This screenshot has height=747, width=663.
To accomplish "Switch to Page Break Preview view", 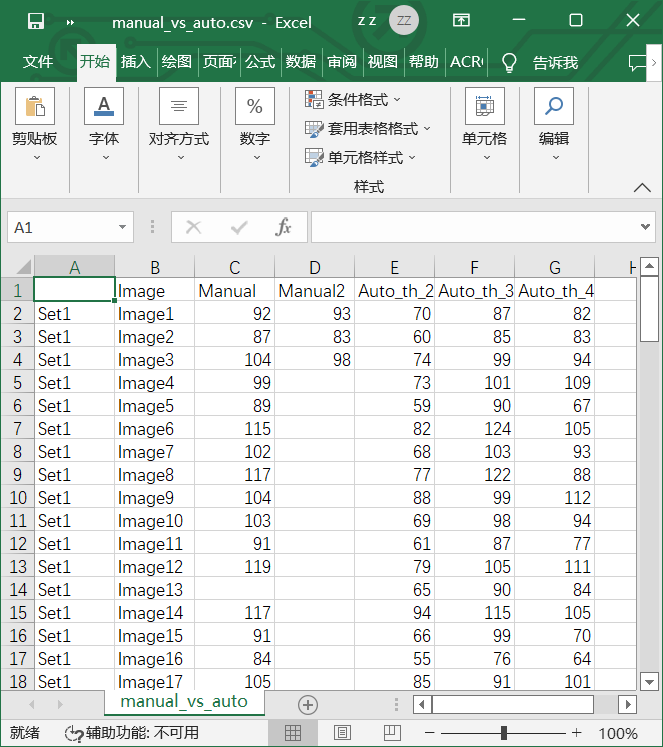I will point(392,733).
